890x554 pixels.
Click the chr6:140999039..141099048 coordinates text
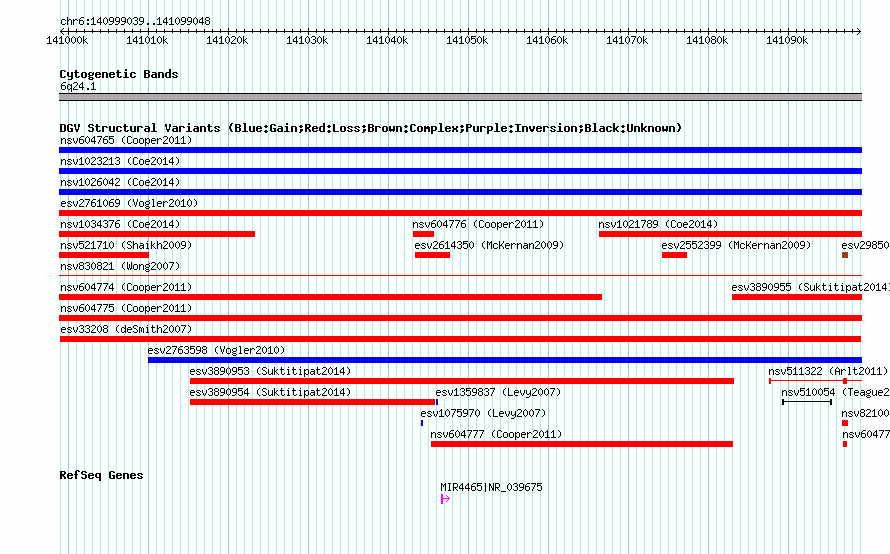tap(135, 21)
